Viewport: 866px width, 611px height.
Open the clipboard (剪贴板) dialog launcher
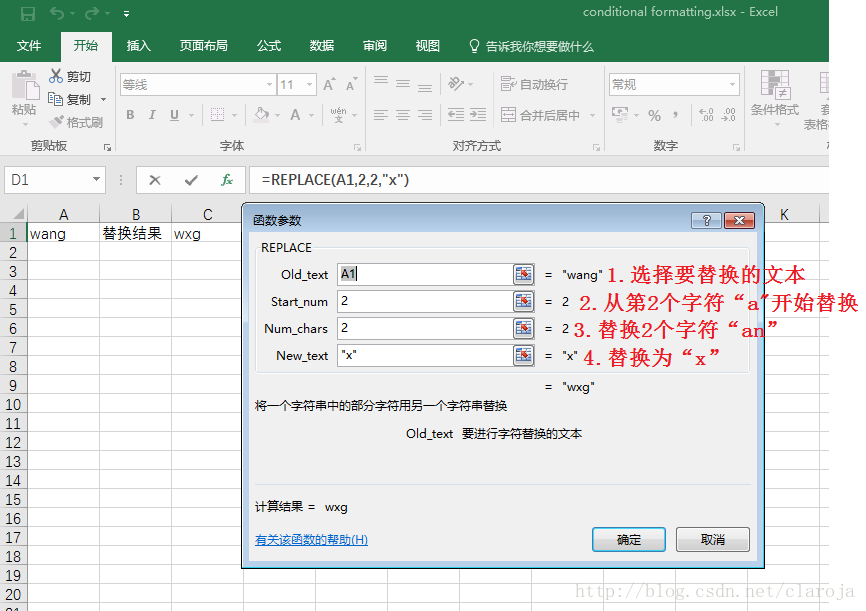click(x=108, y=148)
